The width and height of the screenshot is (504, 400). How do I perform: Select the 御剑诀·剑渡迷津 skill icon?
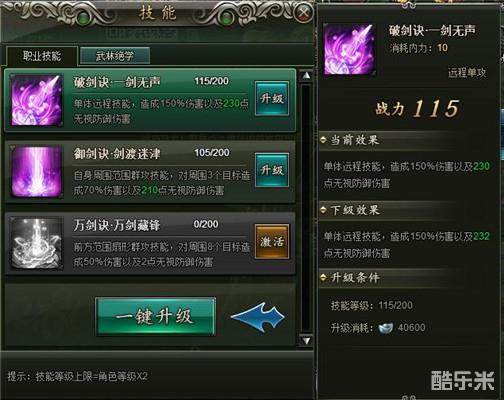[37, 172]
